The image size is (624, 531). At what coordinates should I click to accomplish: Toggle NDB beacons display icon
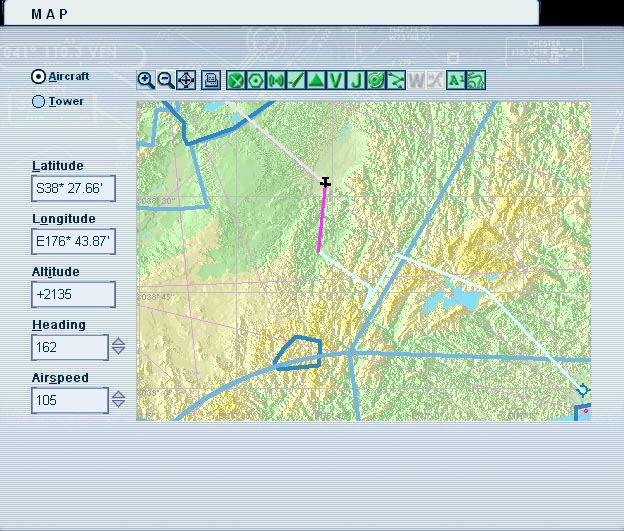pyautogui.click(x=276, y=81)
